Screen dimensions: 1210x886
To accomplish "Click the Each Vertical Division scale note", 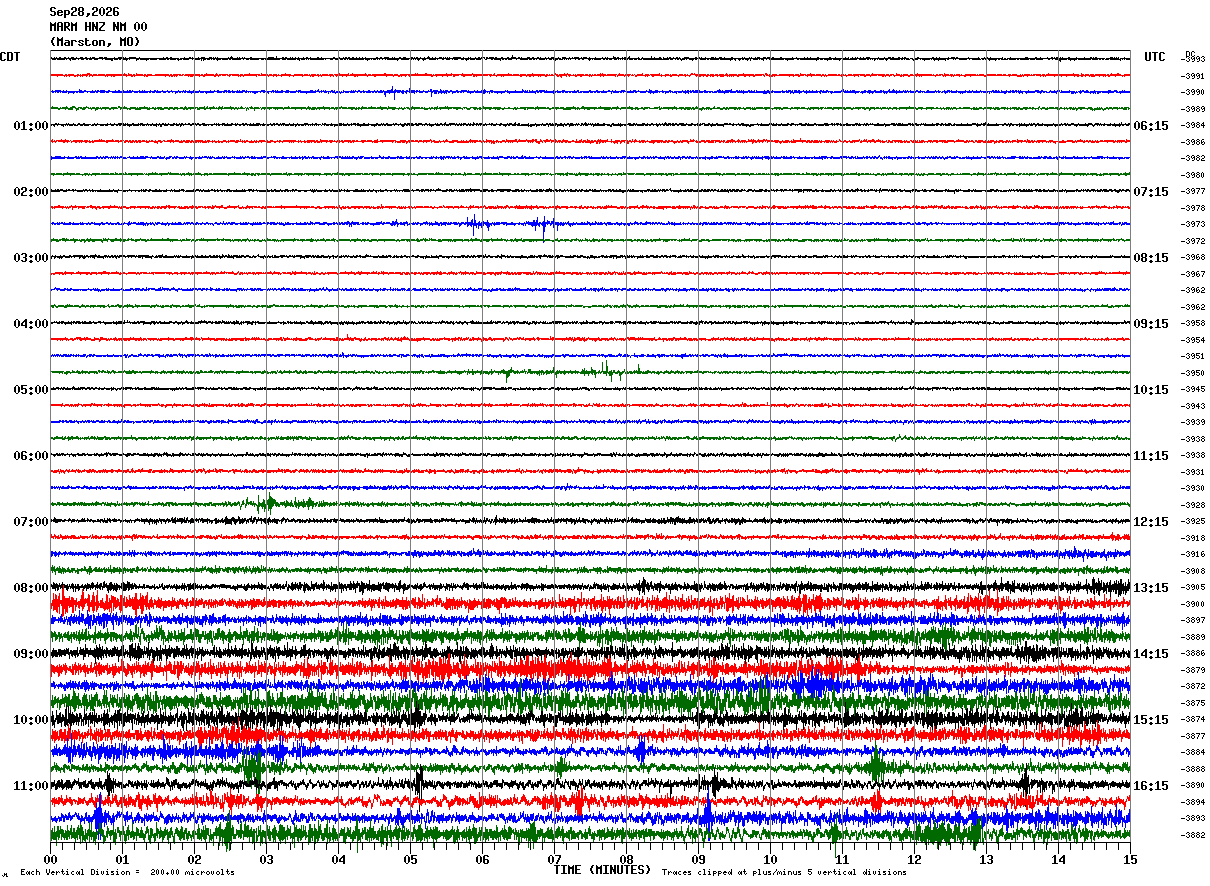I will (x=127, y=872).
